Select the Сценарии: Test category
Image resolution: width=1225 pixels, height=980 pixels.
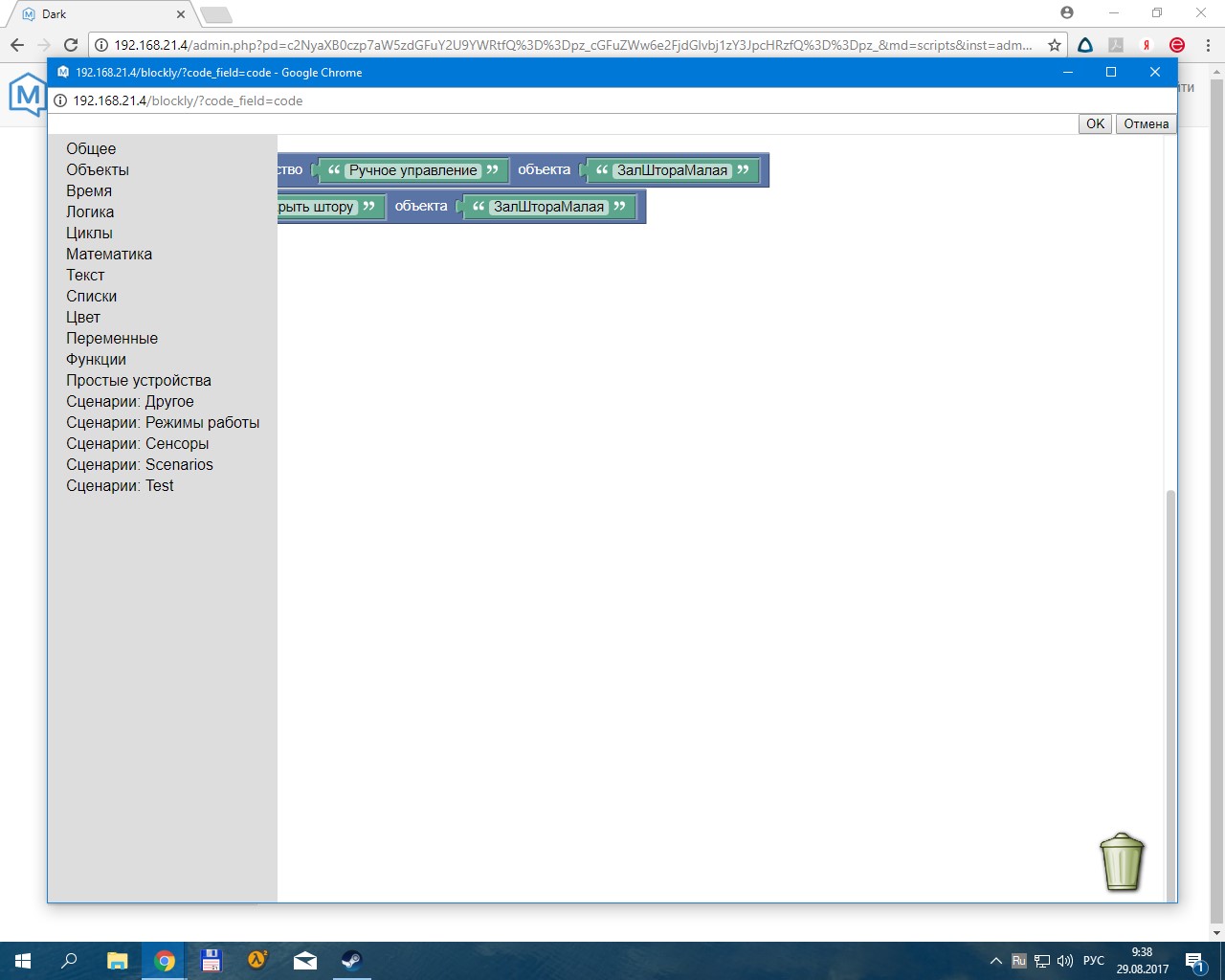pos(120,485)
